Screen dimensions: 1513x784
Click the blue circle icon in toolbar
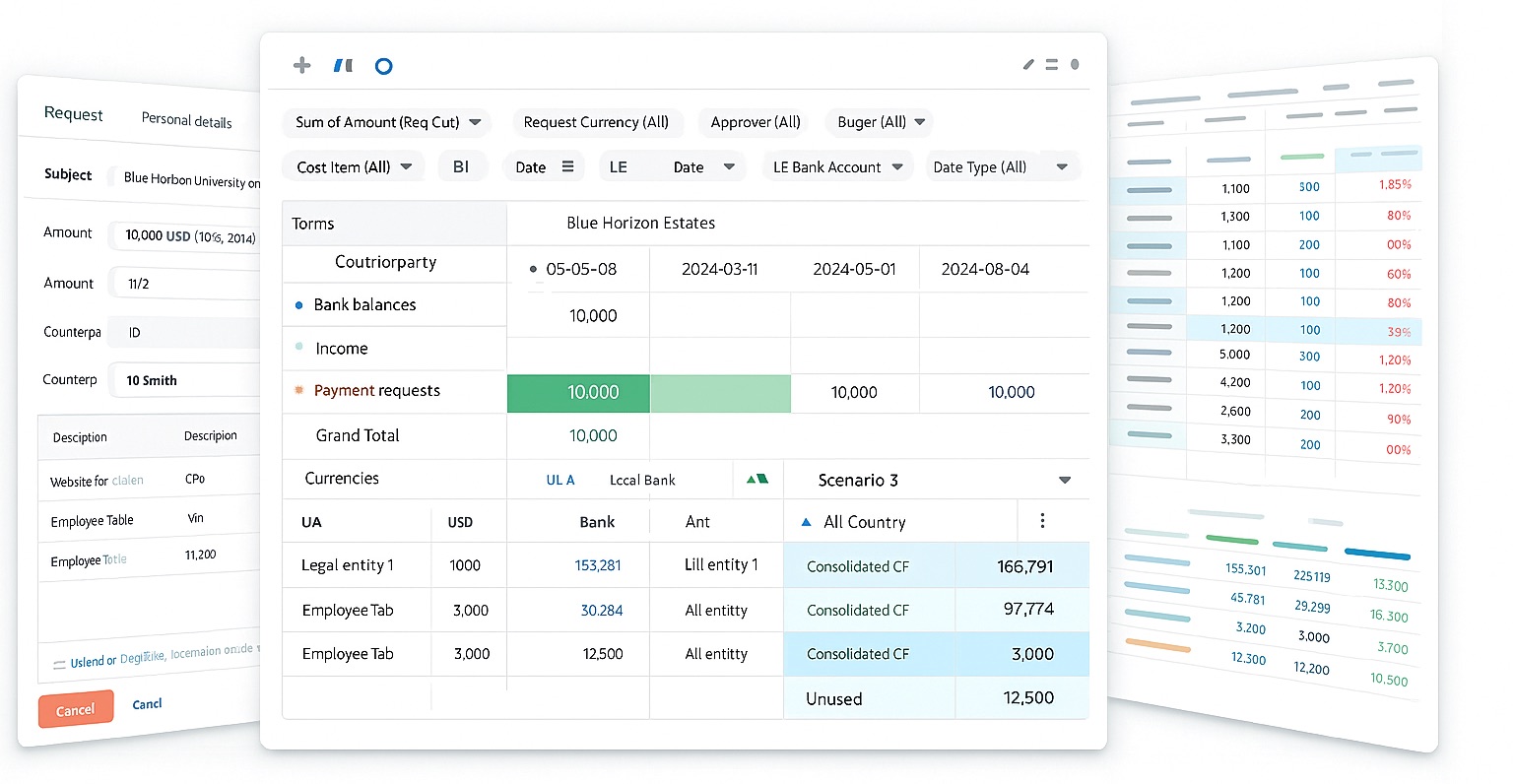click(384, 66)
